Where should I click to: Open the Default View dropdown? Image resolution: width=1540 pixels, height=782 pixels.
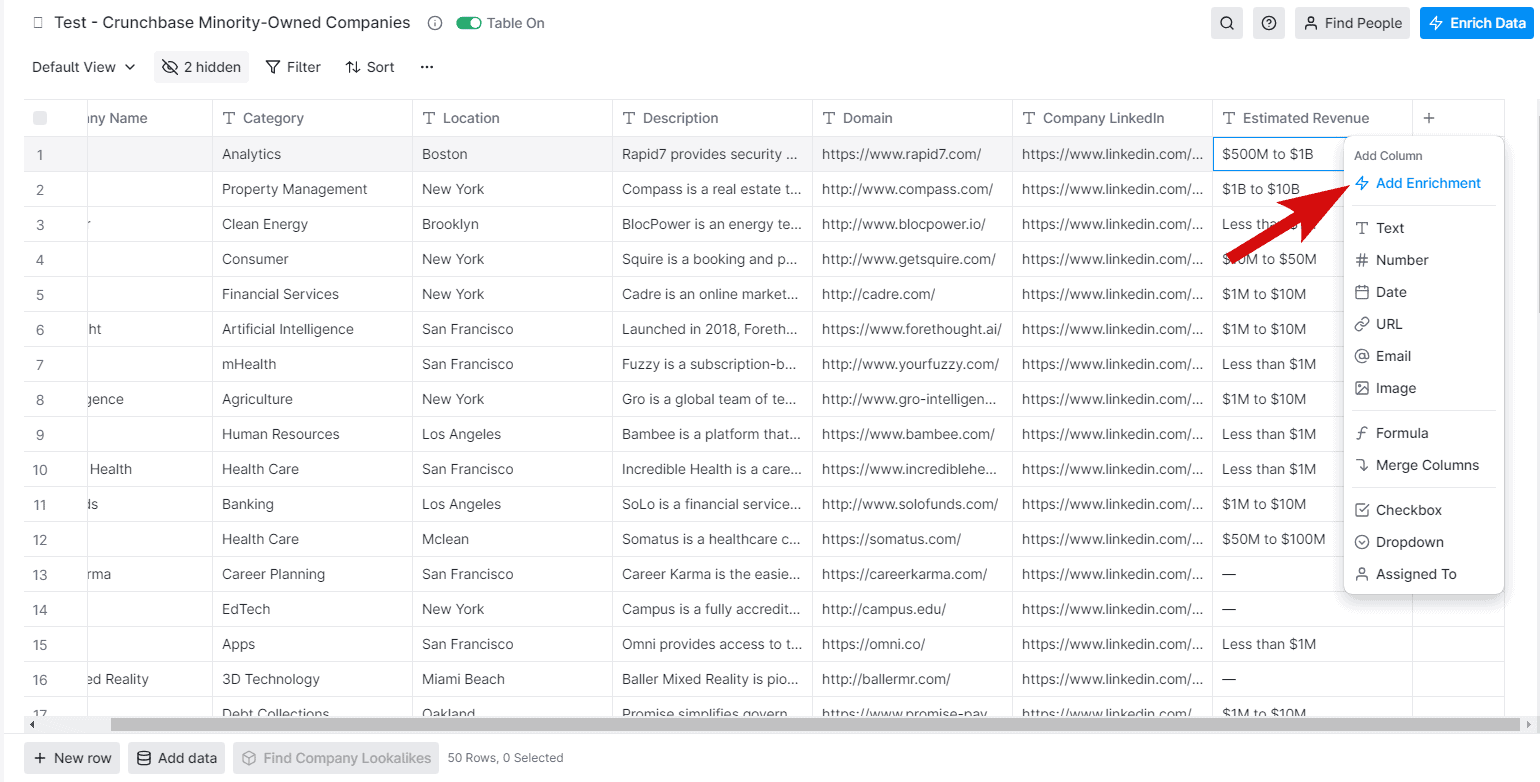[x=84, y=67]
